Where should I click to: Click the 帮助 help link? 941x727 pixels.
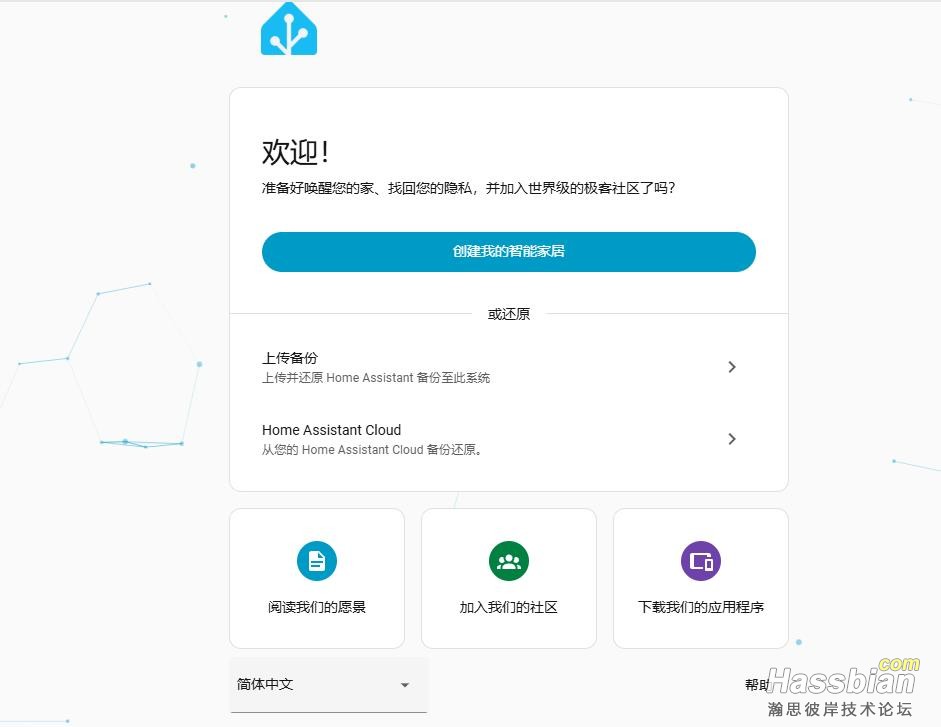[756, 685]
